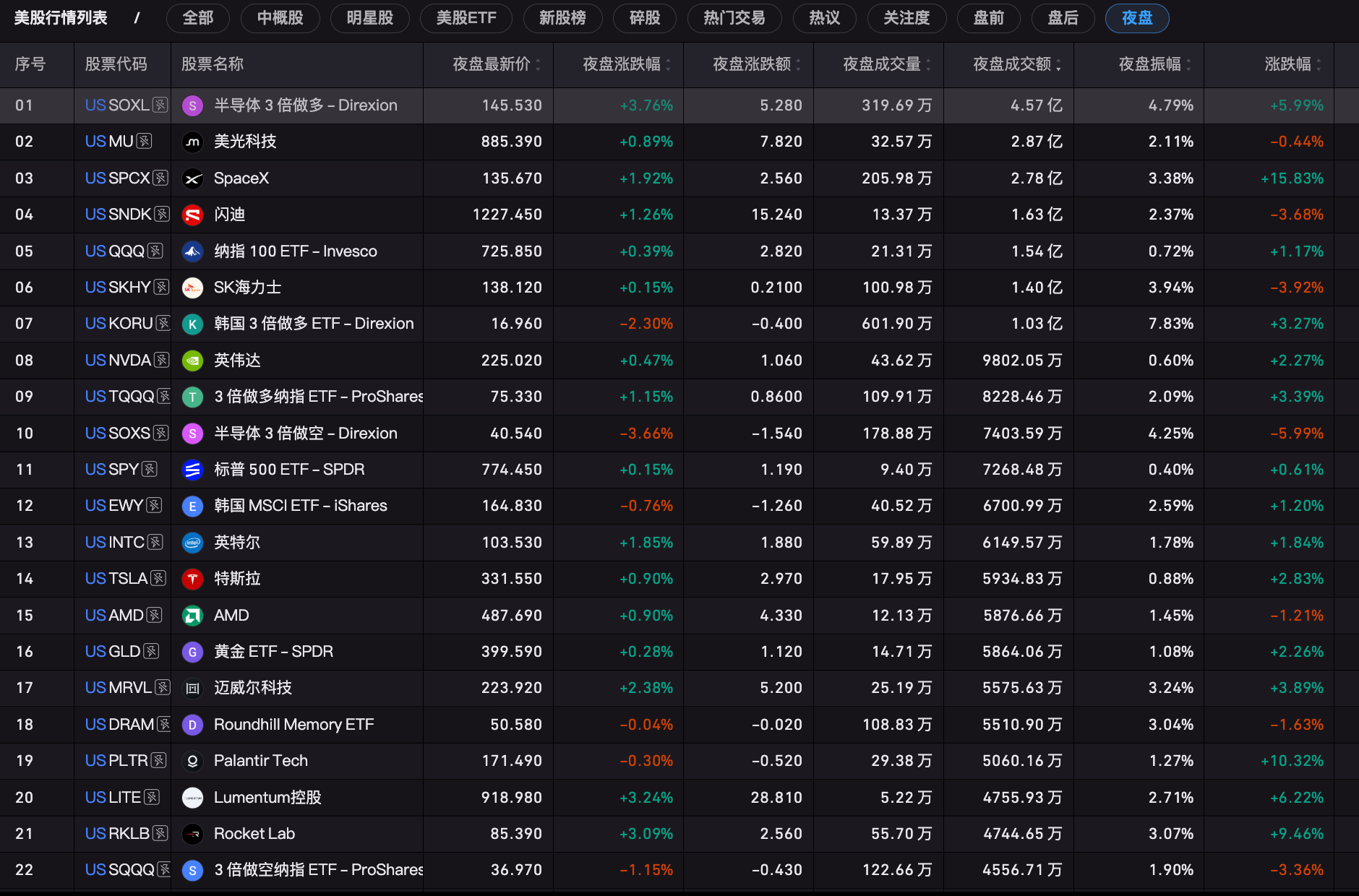This screenshot has width=1359, height=896.
Task: Click the SanDisk red logo icon
Action: click(x=192, y=215)
